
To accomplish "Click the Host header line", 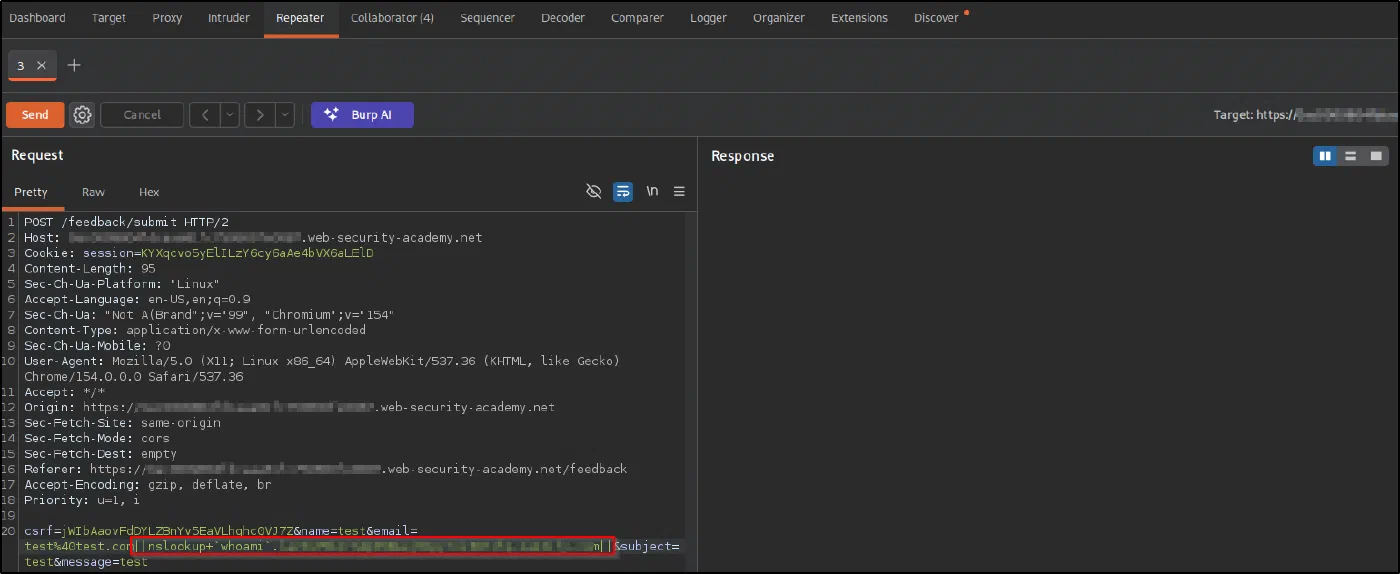I will point(253,238).
